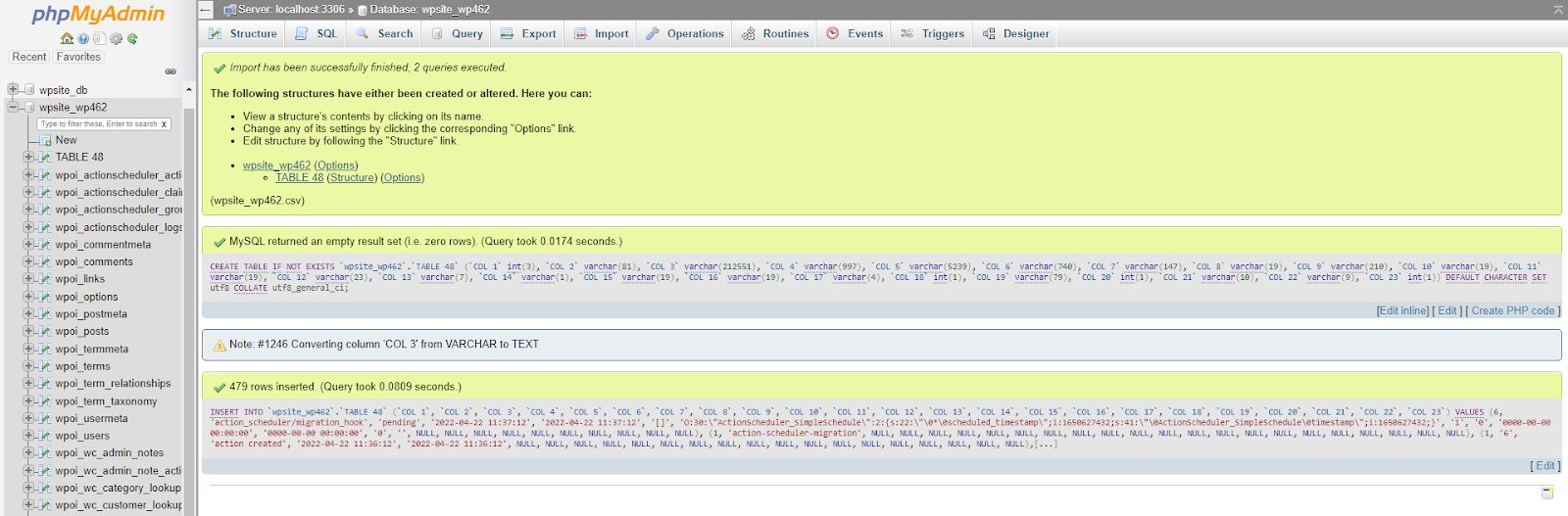1568x516 pixels.
Task: Expand wpoi_postmeta tree node
Action: tap(28, 313)
